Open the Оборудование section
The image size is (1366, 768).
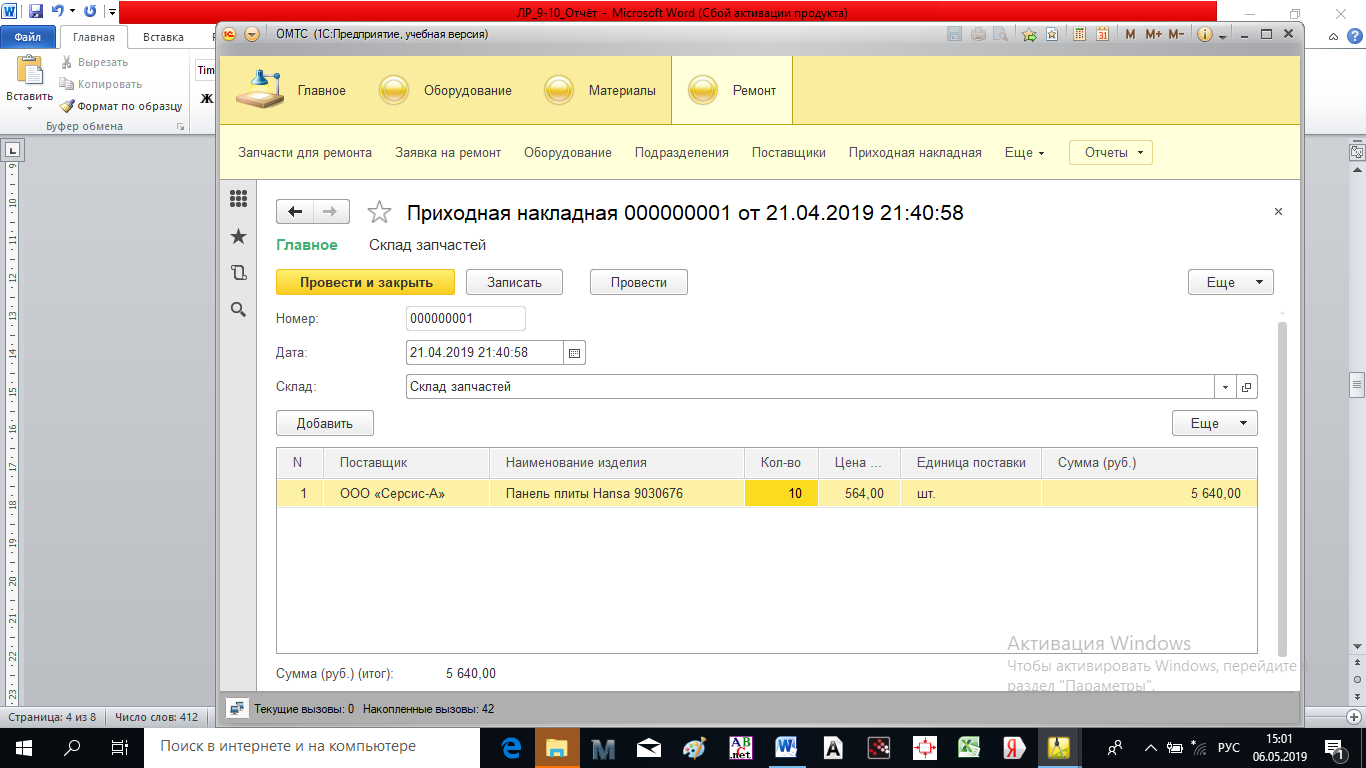[x=446, y=90]
